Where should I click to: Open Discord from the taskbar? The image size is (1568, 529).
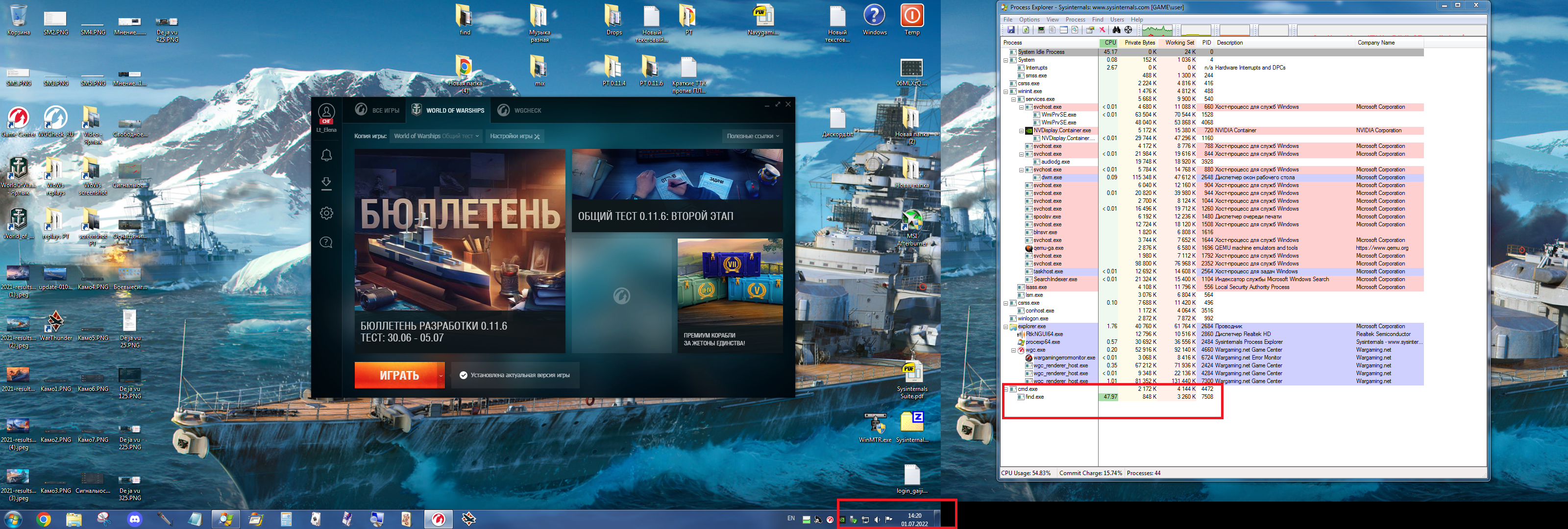[x=135, y=519]
